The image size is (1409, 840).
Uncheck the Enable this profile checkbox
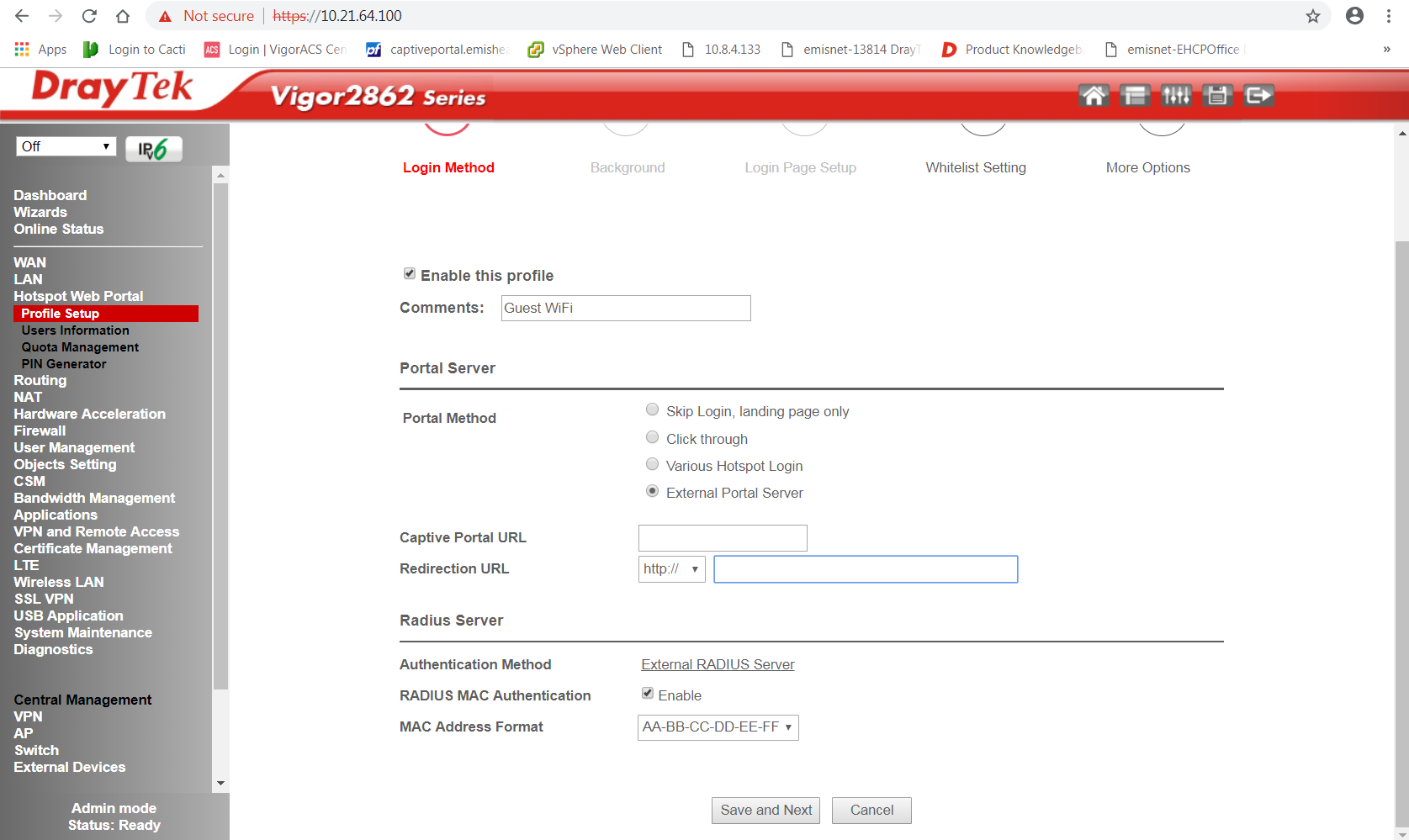click(410, 274)
